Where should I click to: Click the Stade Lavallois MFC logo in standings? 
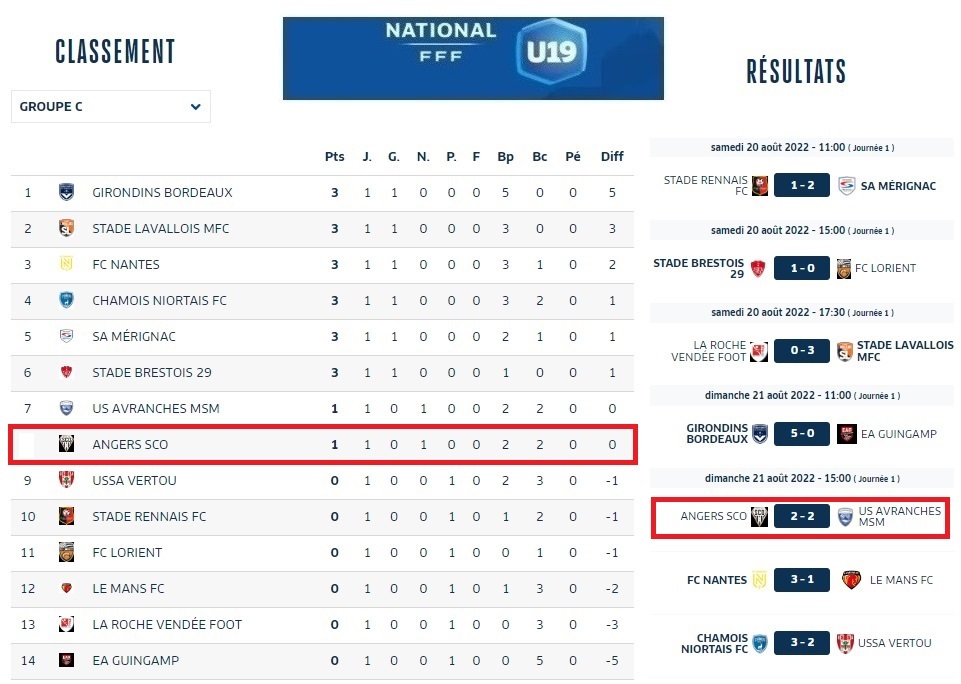pos(66,228)
